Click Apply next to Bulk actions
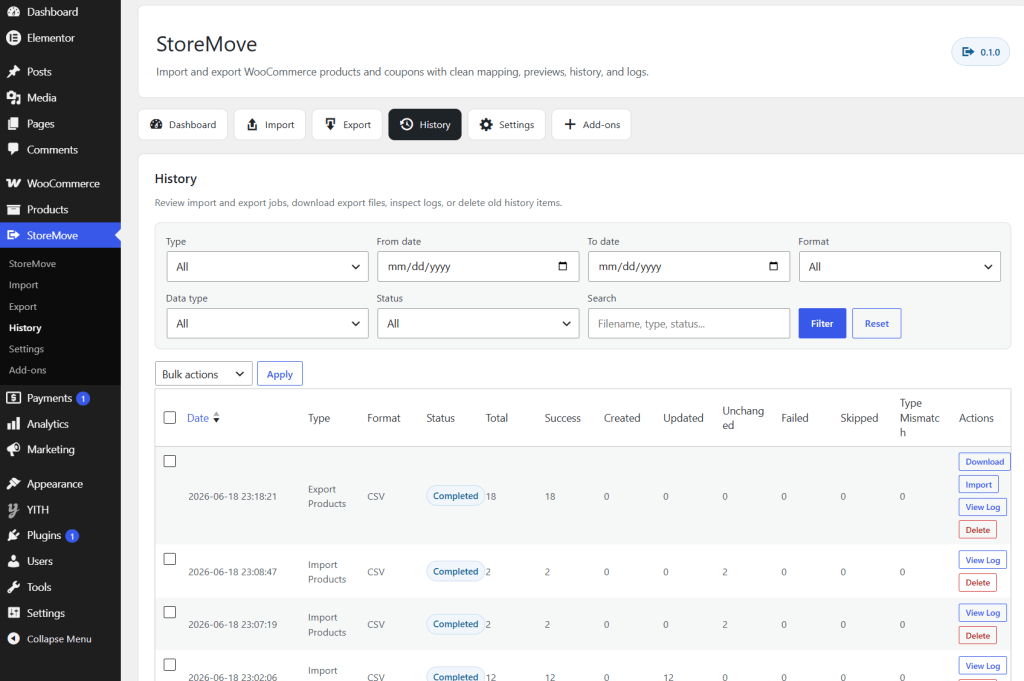 (x=280, y=374)
